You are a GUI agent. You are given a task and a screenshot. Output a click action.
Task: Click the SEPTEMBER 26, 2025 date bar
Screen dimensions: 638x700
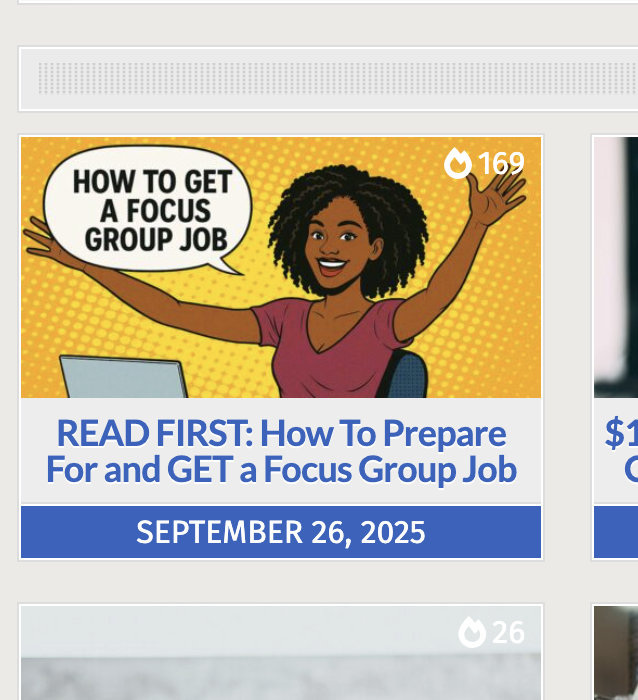(281, 532)
